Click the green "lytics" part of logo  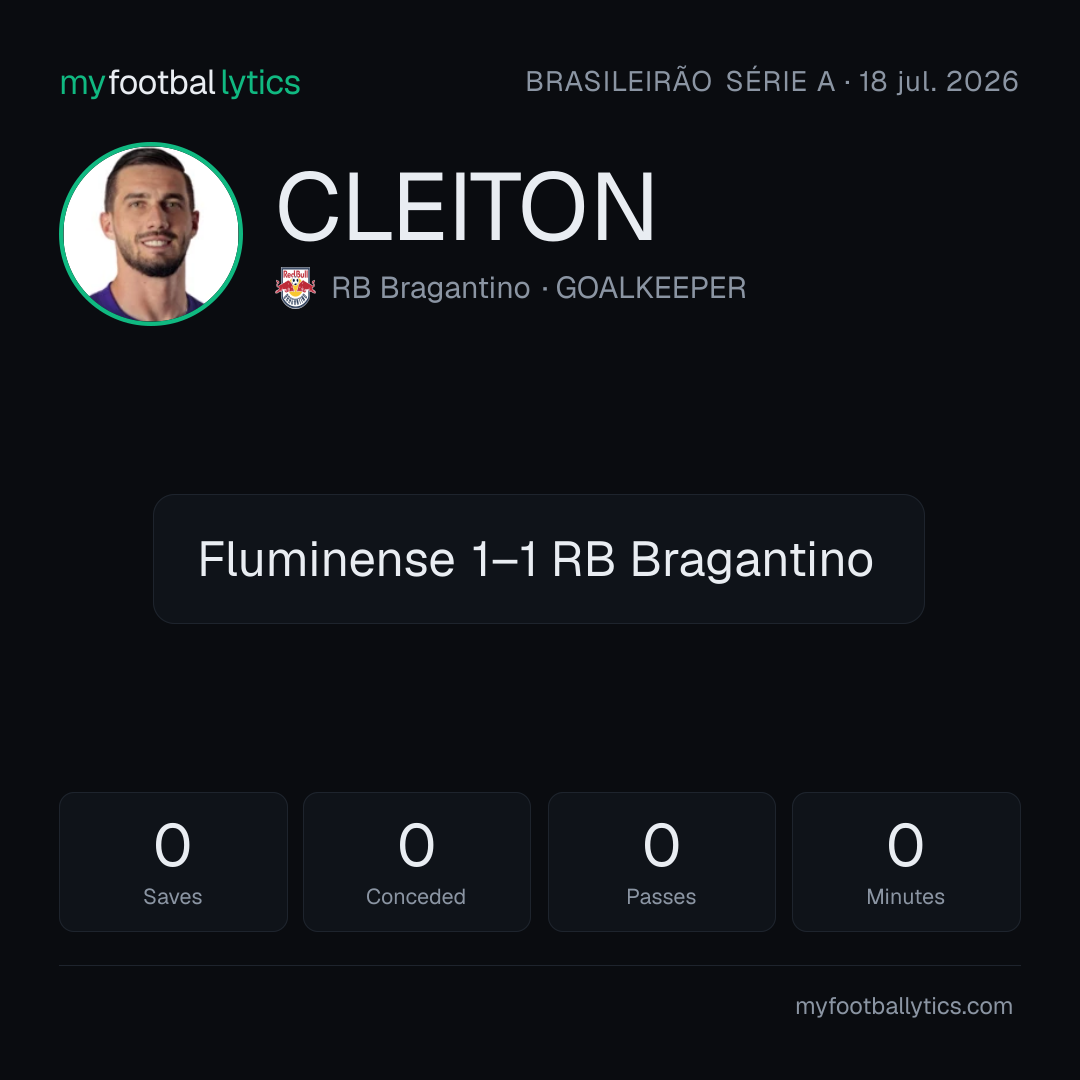click(x=260, y=83)
